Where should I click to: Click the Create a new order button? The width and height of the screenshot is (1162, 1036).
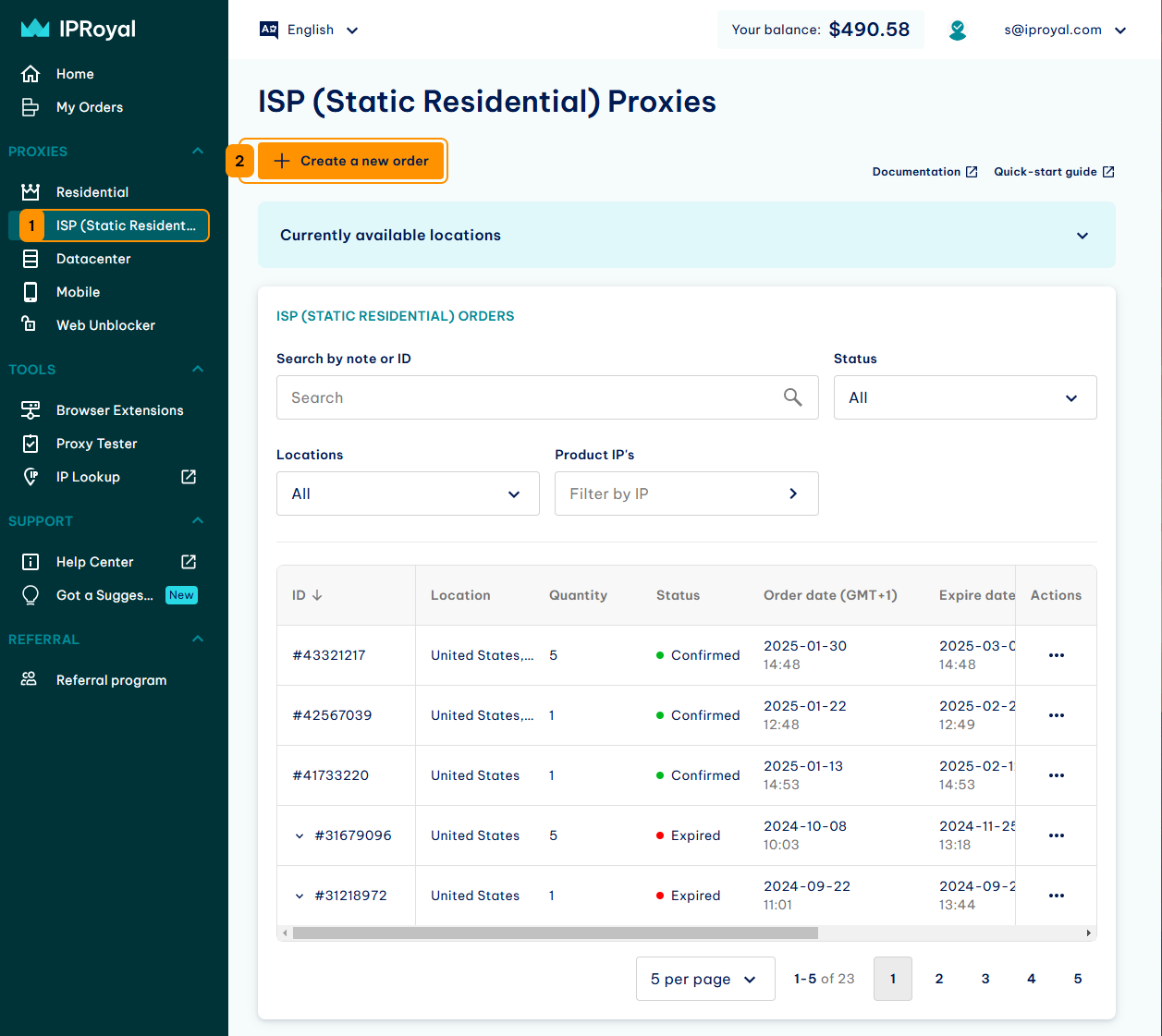coord(350,161)
